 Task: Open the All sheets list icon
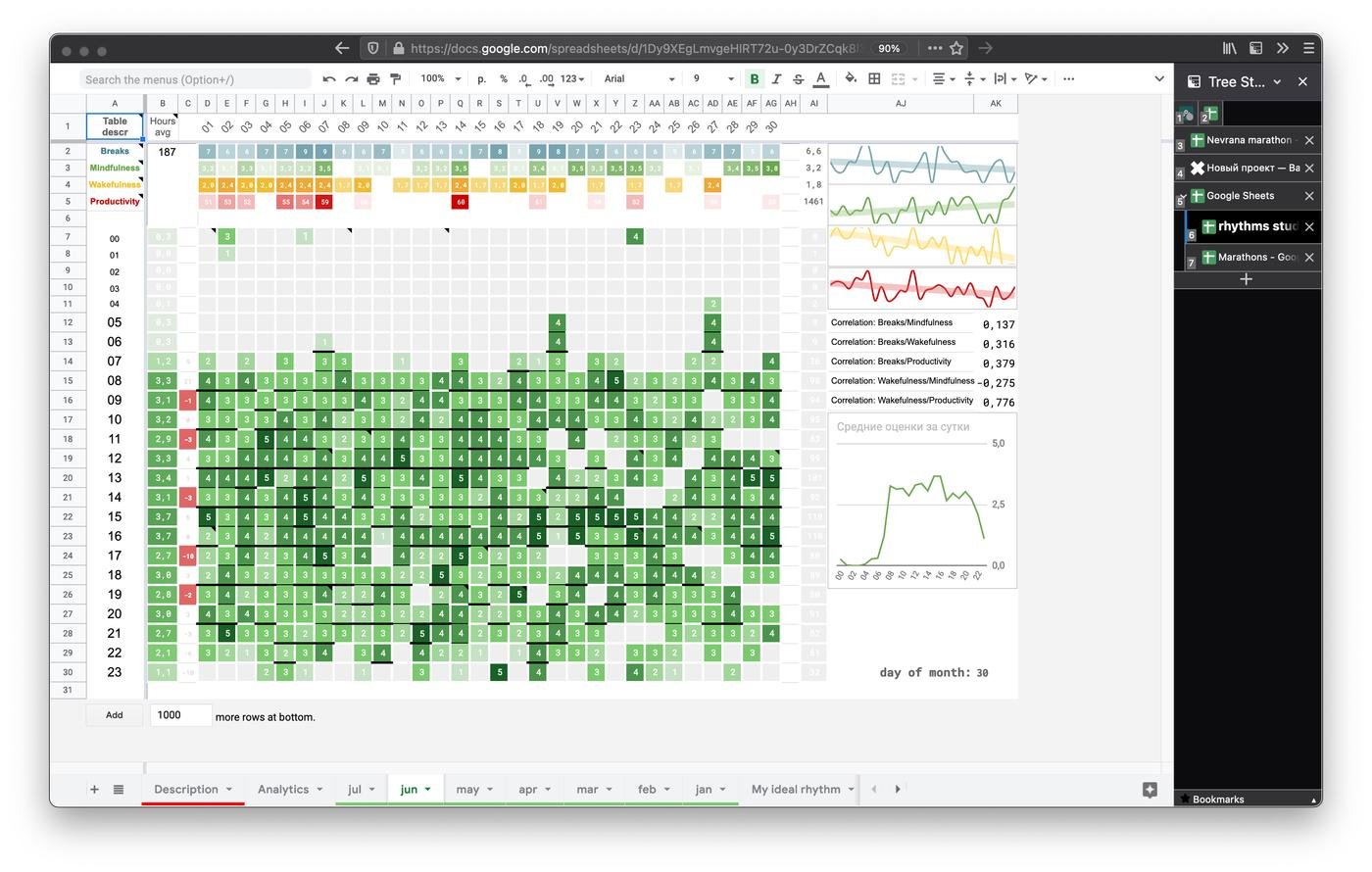[119, 790]
